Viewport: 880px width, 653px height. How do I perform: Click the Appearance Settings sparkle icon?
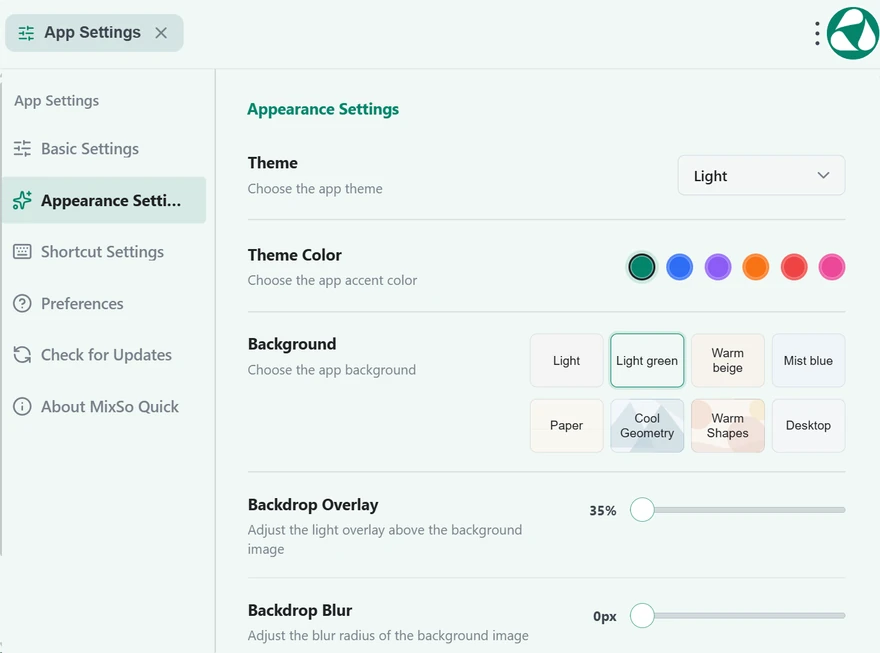tap(22, 200)
